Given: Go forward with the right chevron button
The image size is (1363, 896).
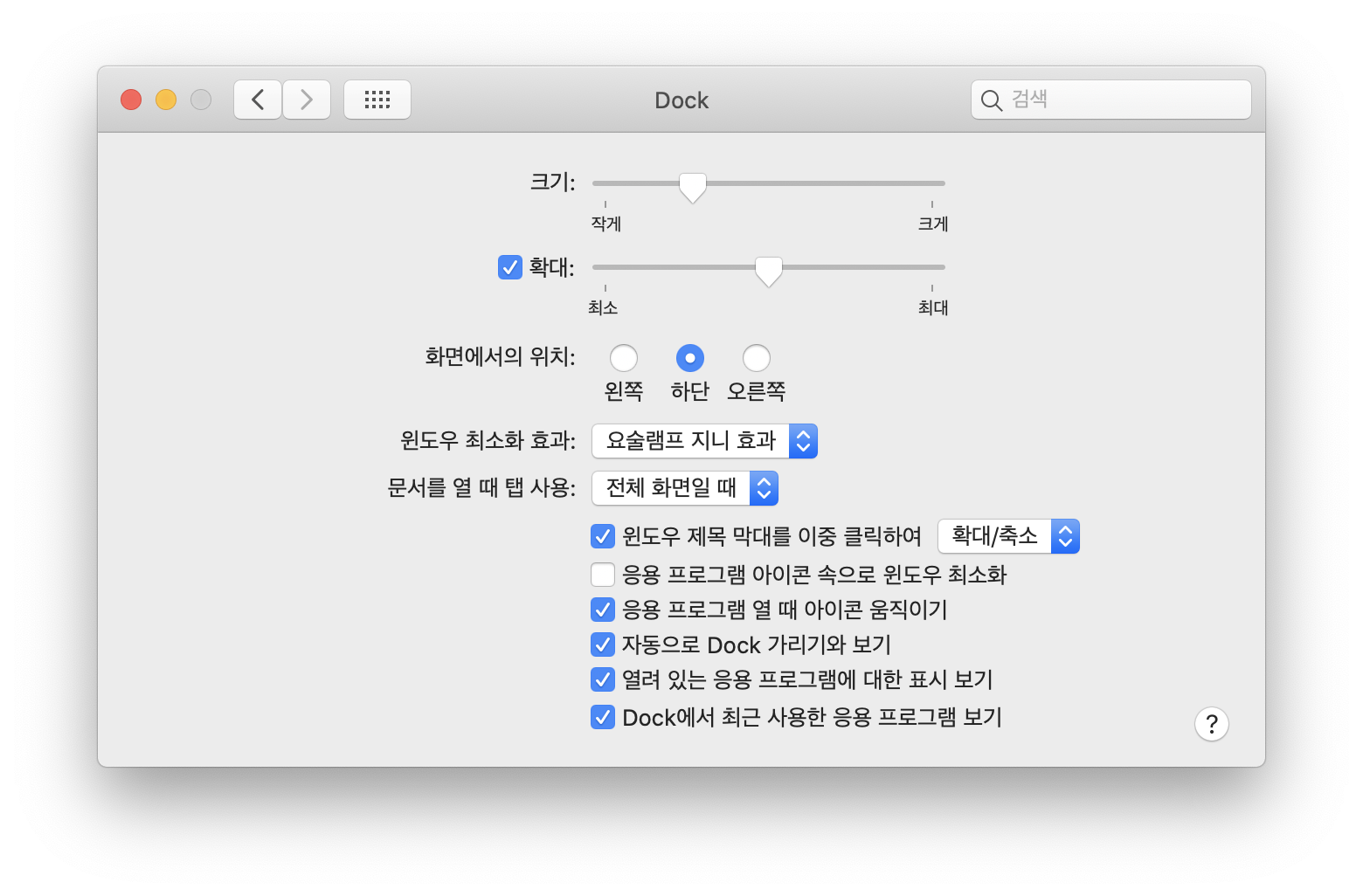Looking at the screenshot, I should click(307, 100).
